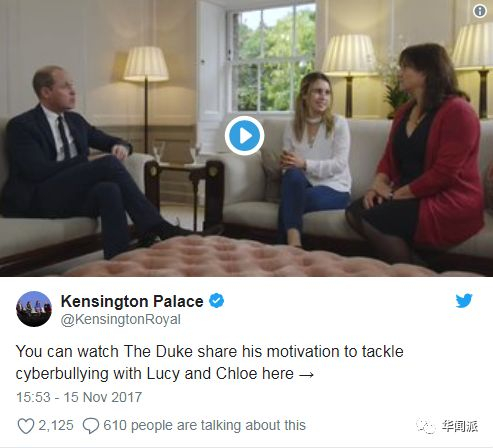Open the info icon on video corner
Viewport: 493px width, 448px height.
point(480,11)
